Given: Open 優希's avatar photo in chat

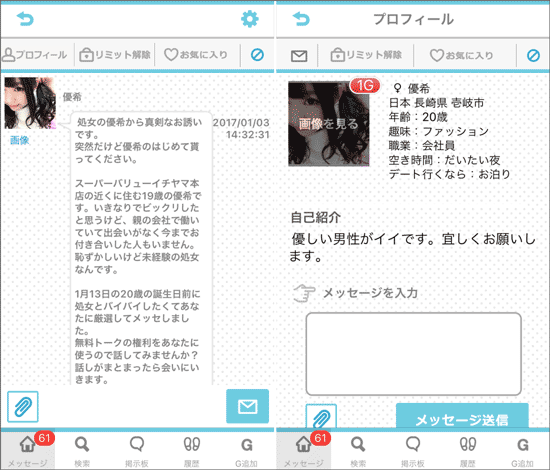Looking at the screenshot, I should tap(30, 103).
